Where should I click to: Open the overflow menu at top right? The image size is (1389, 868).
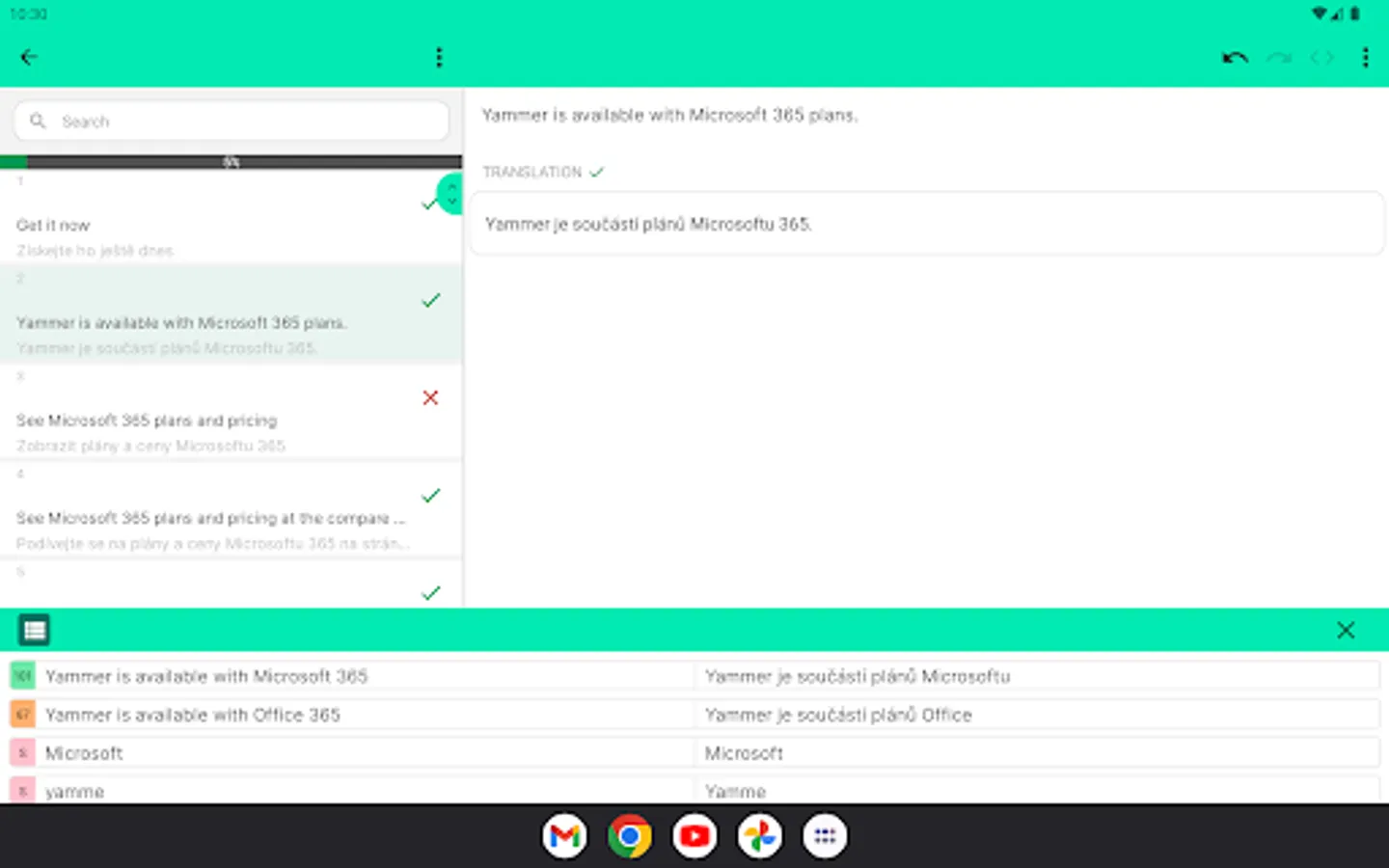click(x=1366, y=57)
